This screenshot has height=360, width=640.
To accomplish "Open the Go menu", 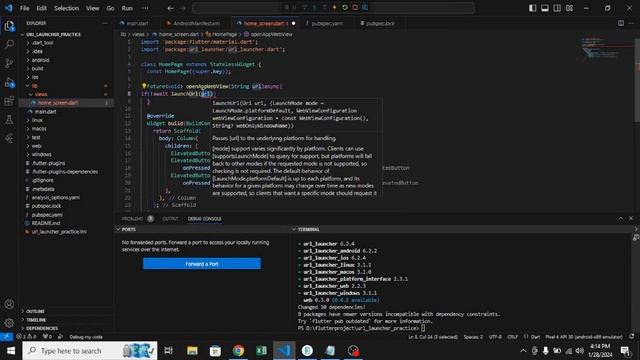I will [110, 8].
